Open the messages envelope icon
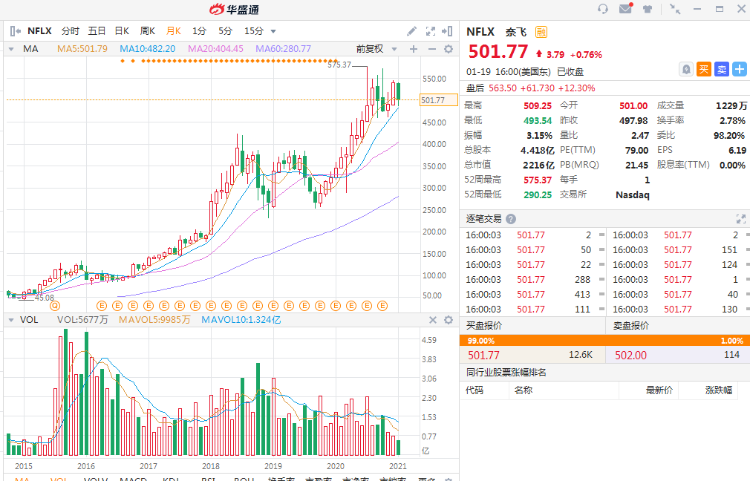The height and width of the screenshot is (481, 750). click(626, 9)
